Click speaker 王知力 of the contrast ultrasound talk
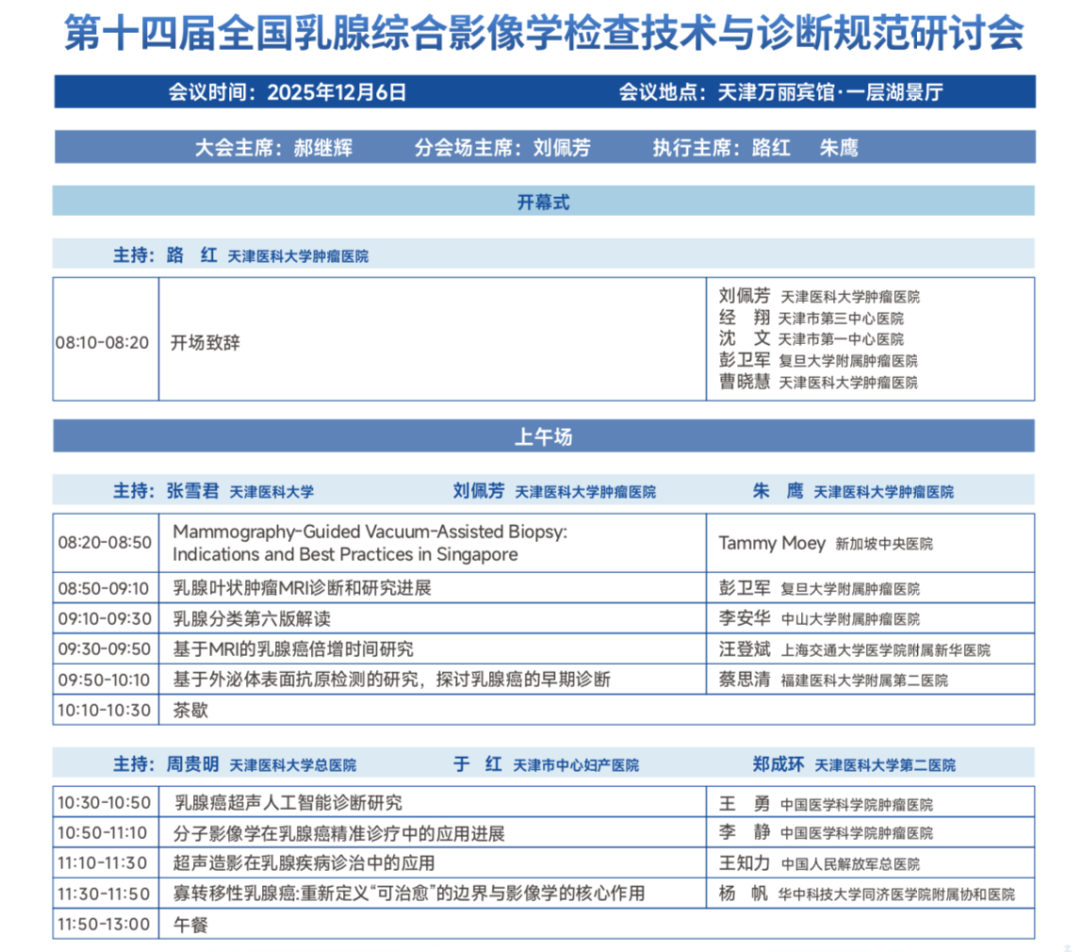The width and height of the screenshot is (1080, 952). tap(740, 861)
